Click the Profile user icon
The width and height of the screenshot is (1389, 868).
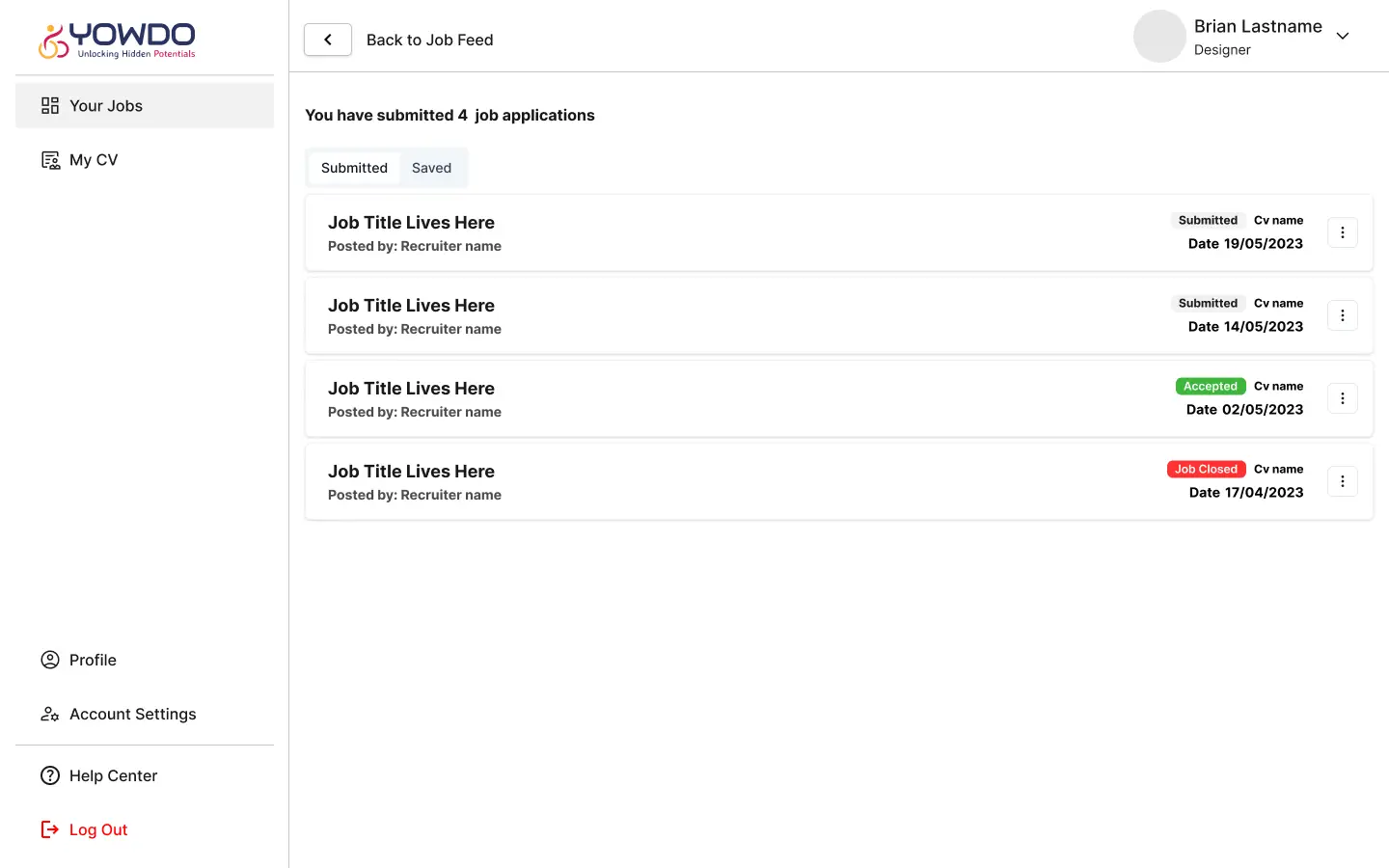click(50, 660)
